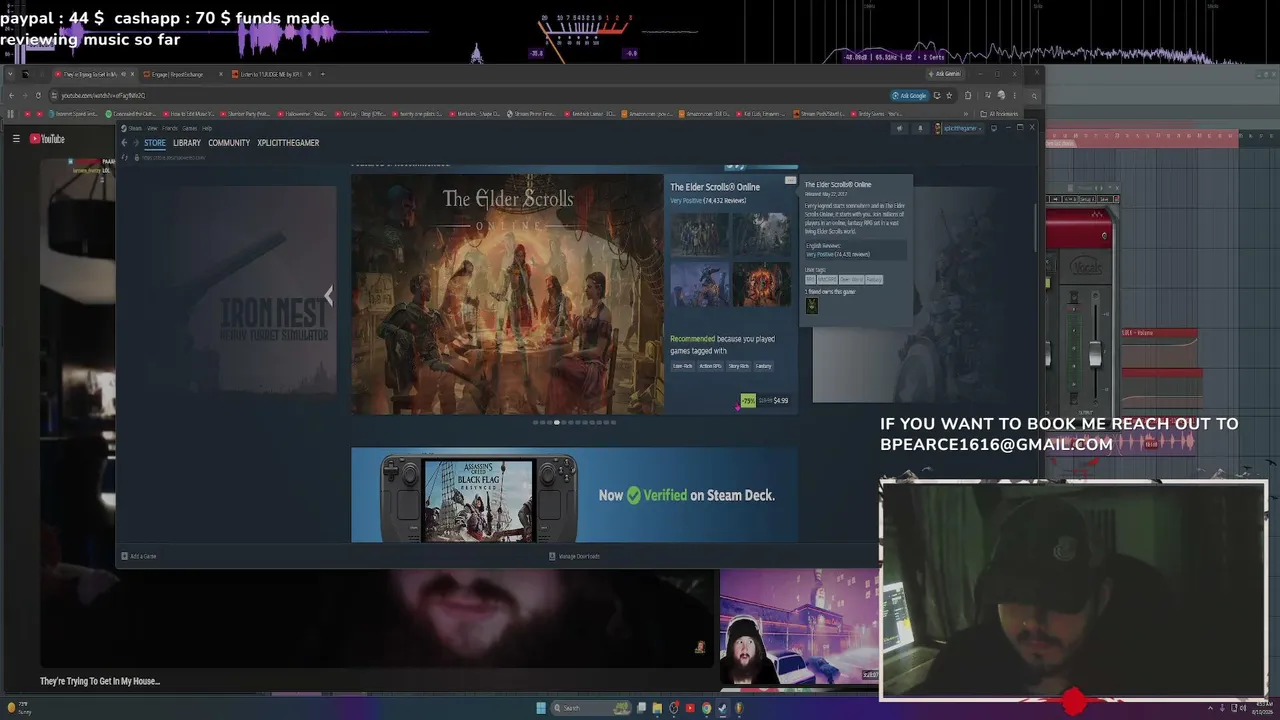Viewport: 1280px width, 720px height.
Task: Click the Ask Gemini button in Chrome
Action: pyautogui.click(x=945, y=74)
